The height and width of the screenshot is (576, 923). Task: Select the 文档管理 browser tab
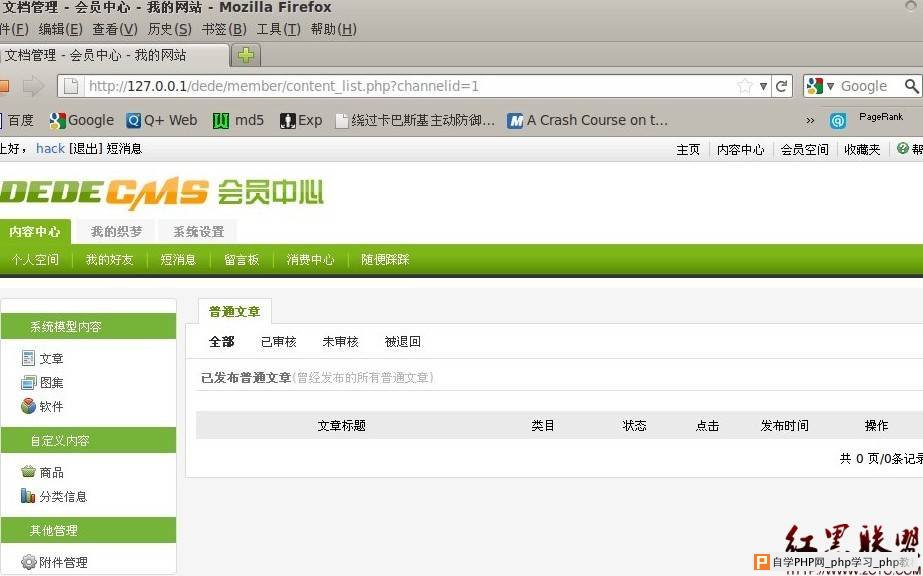coord(112,55)
